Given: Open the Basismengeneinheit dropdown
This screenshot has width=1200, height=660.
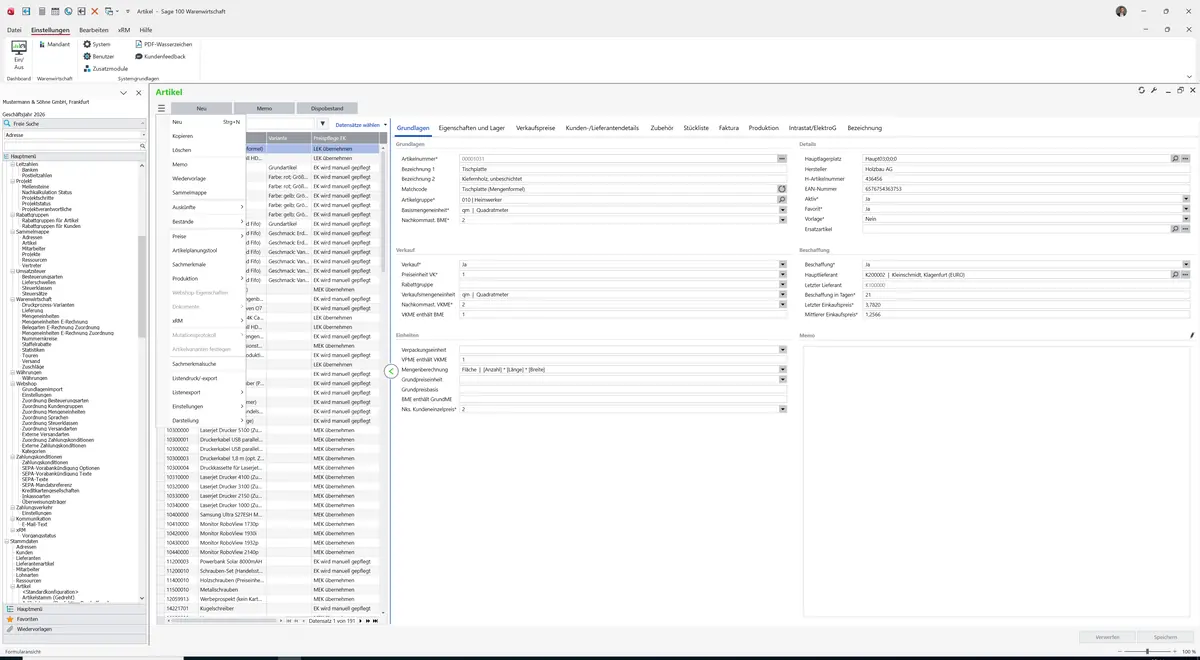Looking at the screenshot, I should (x=782, y=209).
